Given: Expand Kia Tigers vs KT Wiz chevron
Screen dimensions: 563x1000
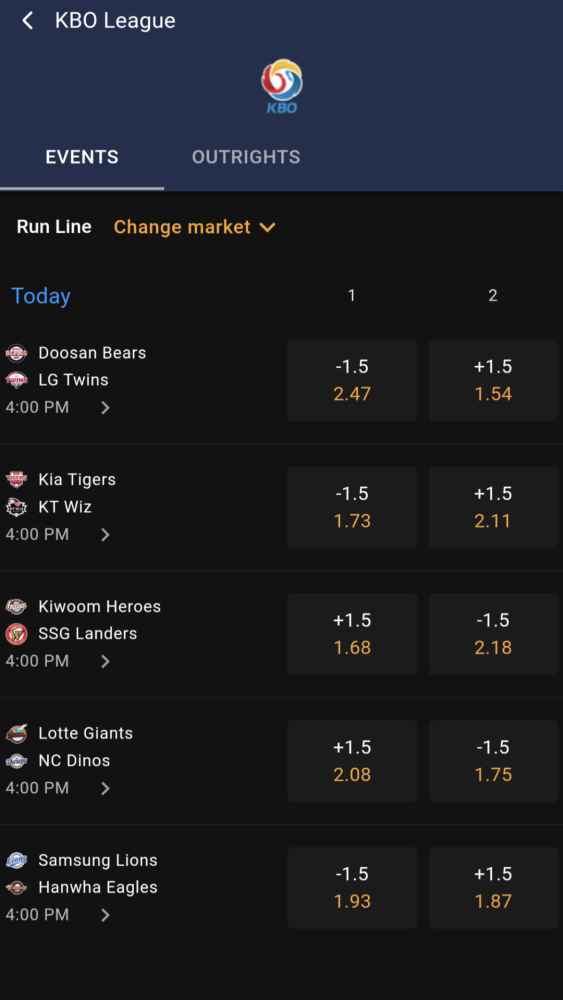Looking at the screenshot, I should pyautogui.click(x=105, y=534).
